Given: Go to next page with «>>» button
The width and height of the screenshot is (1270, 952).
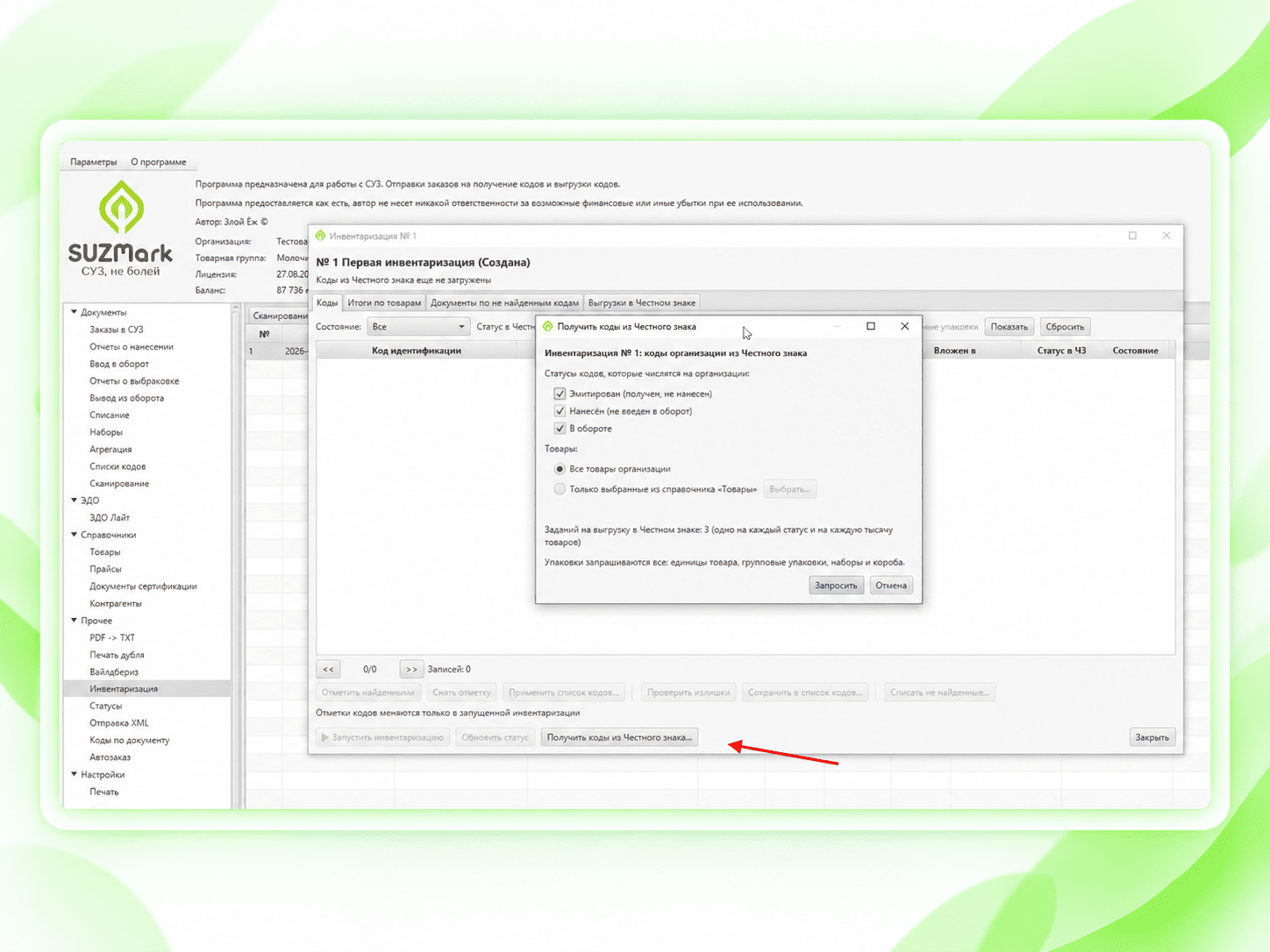Looking at the screenshot, I should tap(411, 669).
